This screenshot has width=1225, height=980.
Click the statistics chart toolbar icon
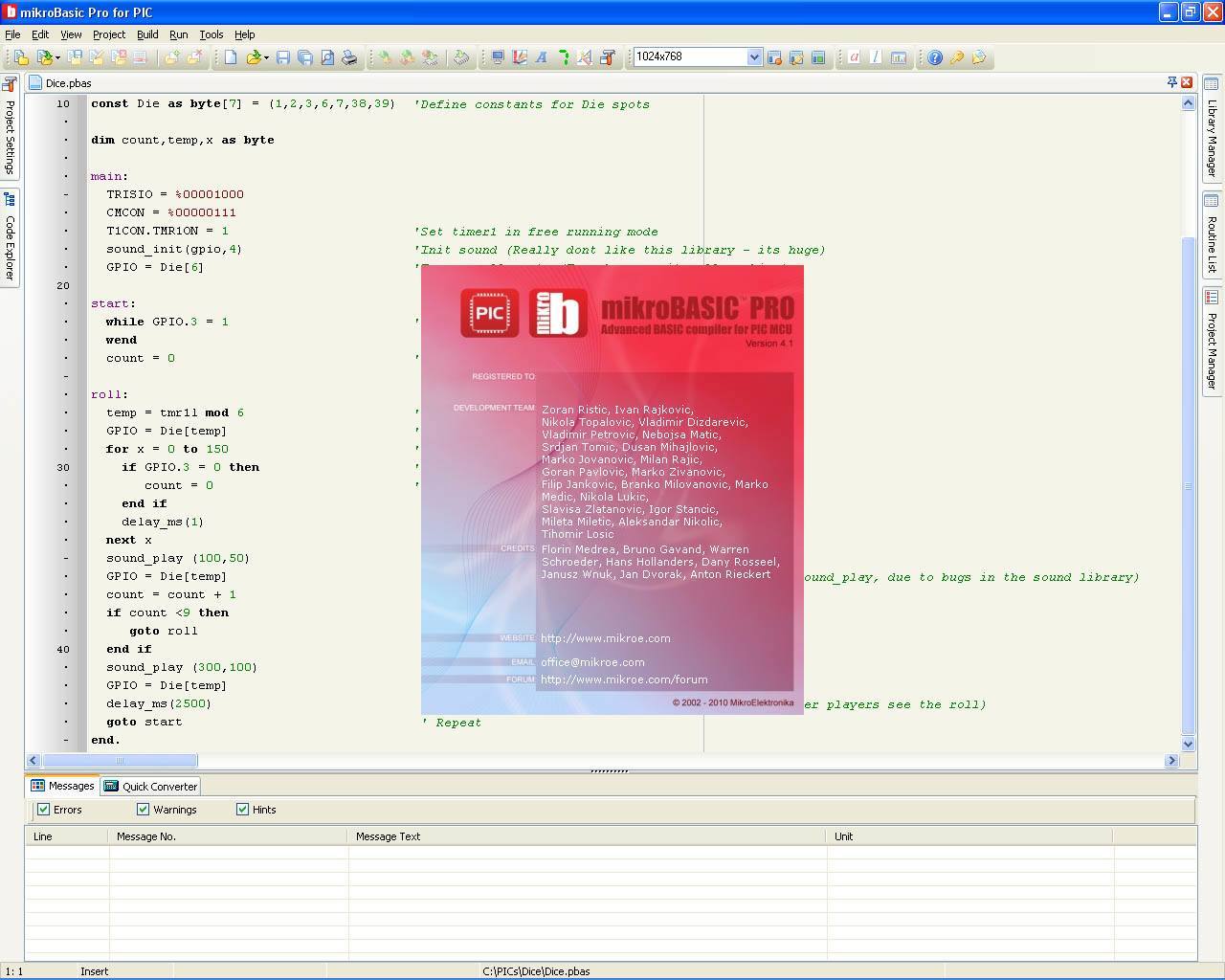coord(899,57)
